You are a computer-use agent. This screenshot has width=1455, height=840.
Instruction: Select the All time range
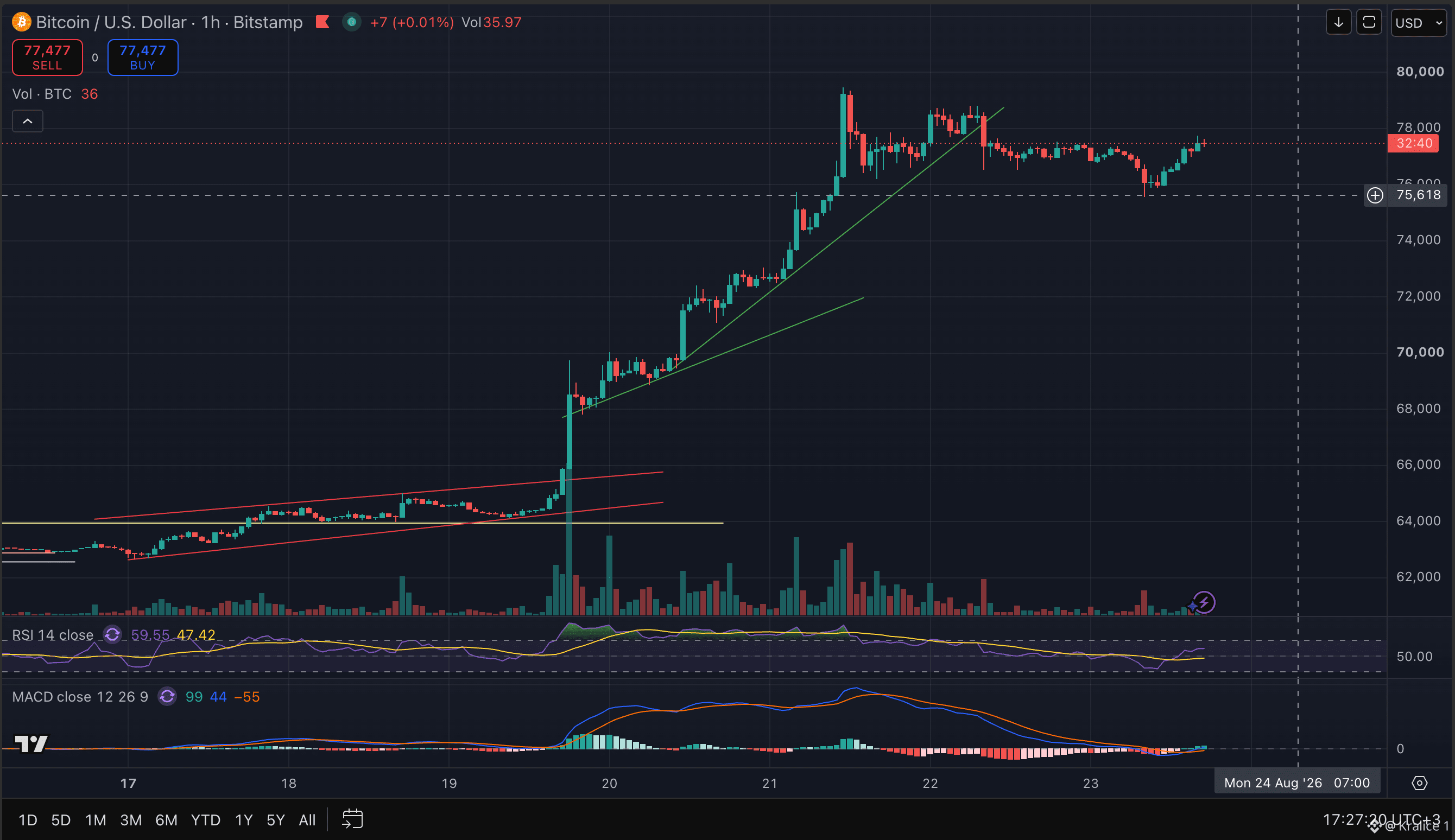(307, 820)
